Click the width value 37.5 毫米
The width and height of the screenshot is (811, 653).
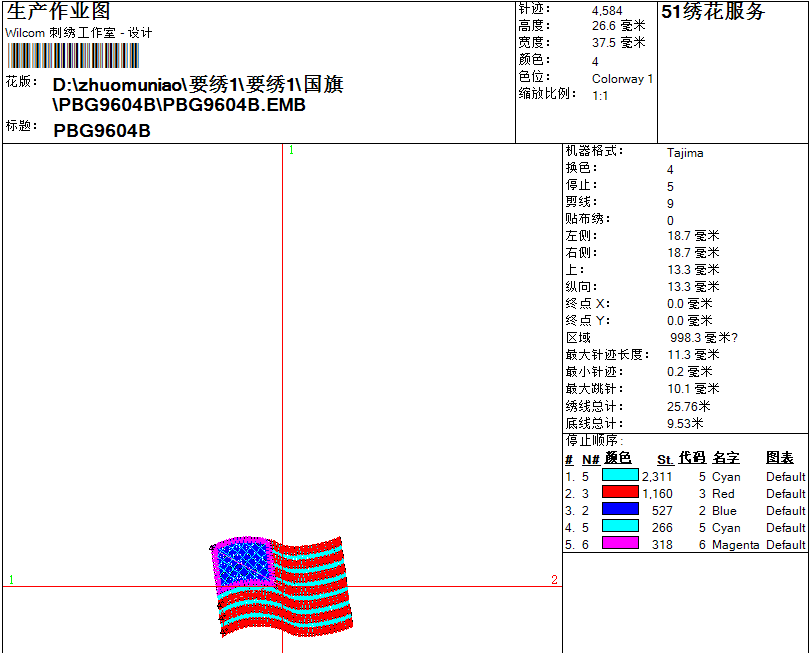[619, 43]
